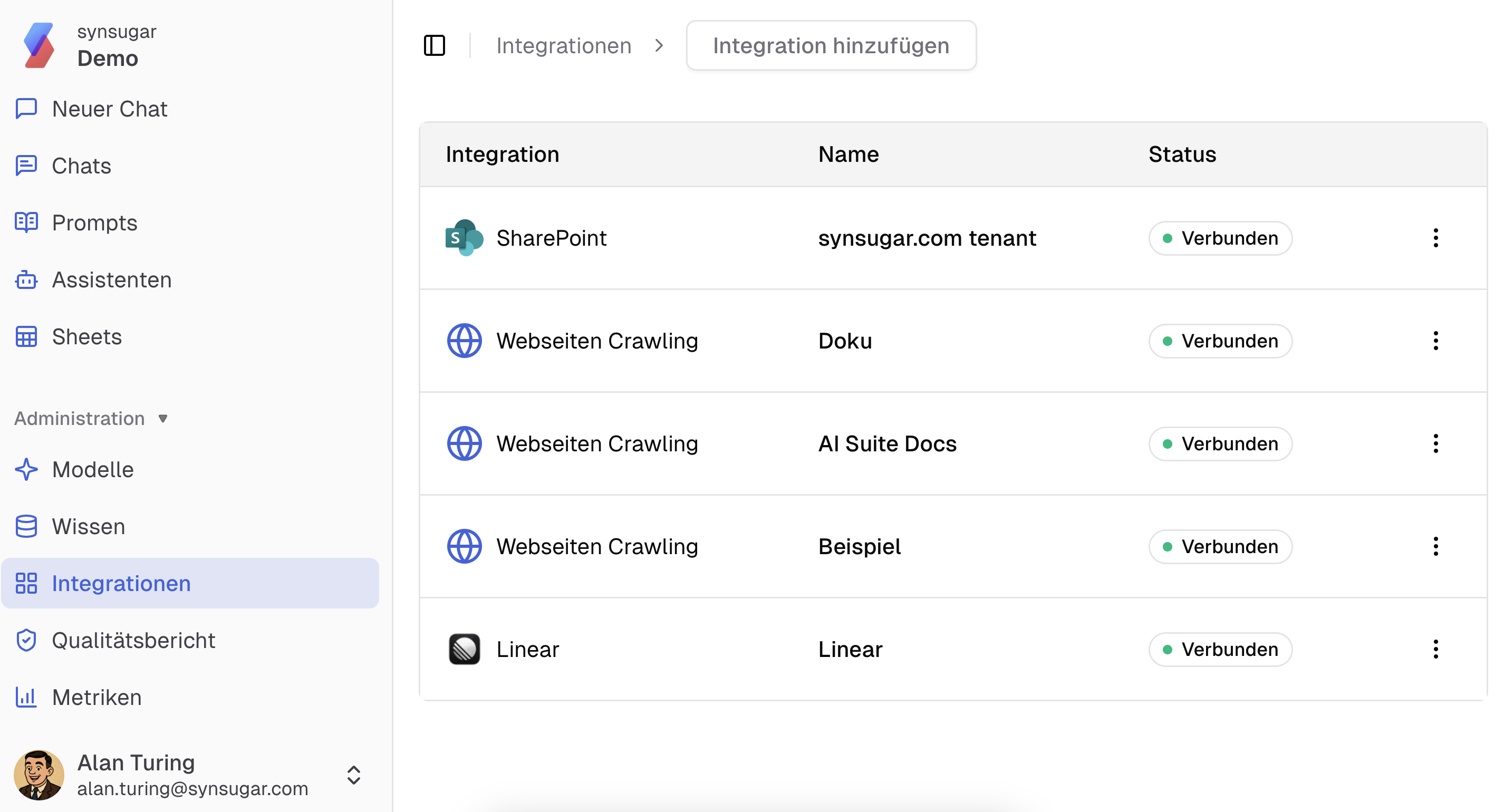The image size is (1504, 812).
Task: Open the Wissen knowledge section
Action: [x=88, y=526]
